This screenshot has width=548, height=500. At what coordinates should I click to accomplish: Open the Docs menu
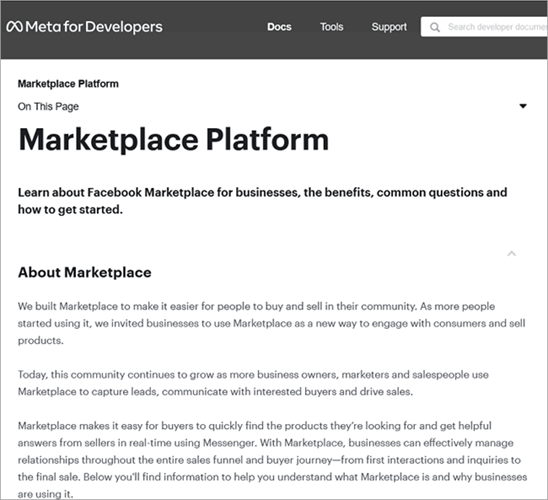click(279, 27)
